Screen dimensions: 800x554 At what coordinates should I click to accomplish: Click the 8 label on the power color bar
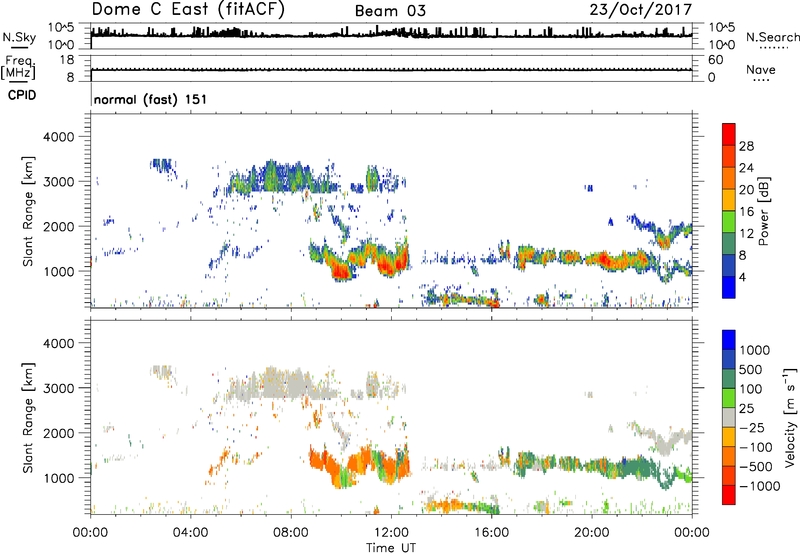tap(743, 255)
